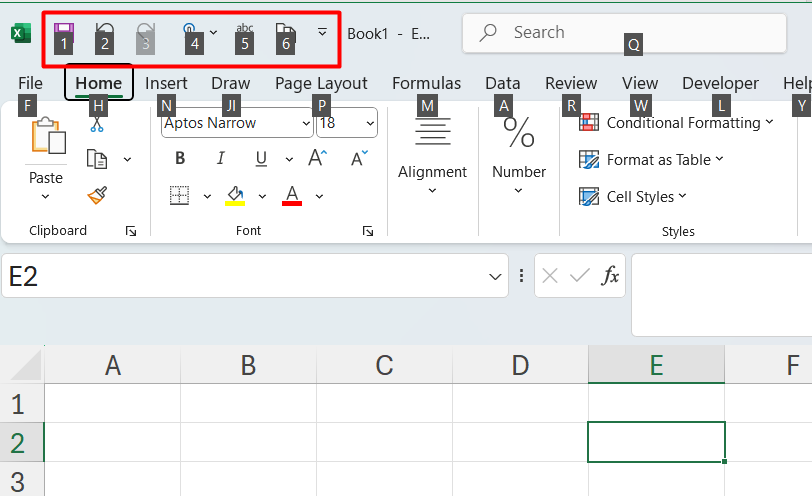Select row 3 header

point(22,479)
